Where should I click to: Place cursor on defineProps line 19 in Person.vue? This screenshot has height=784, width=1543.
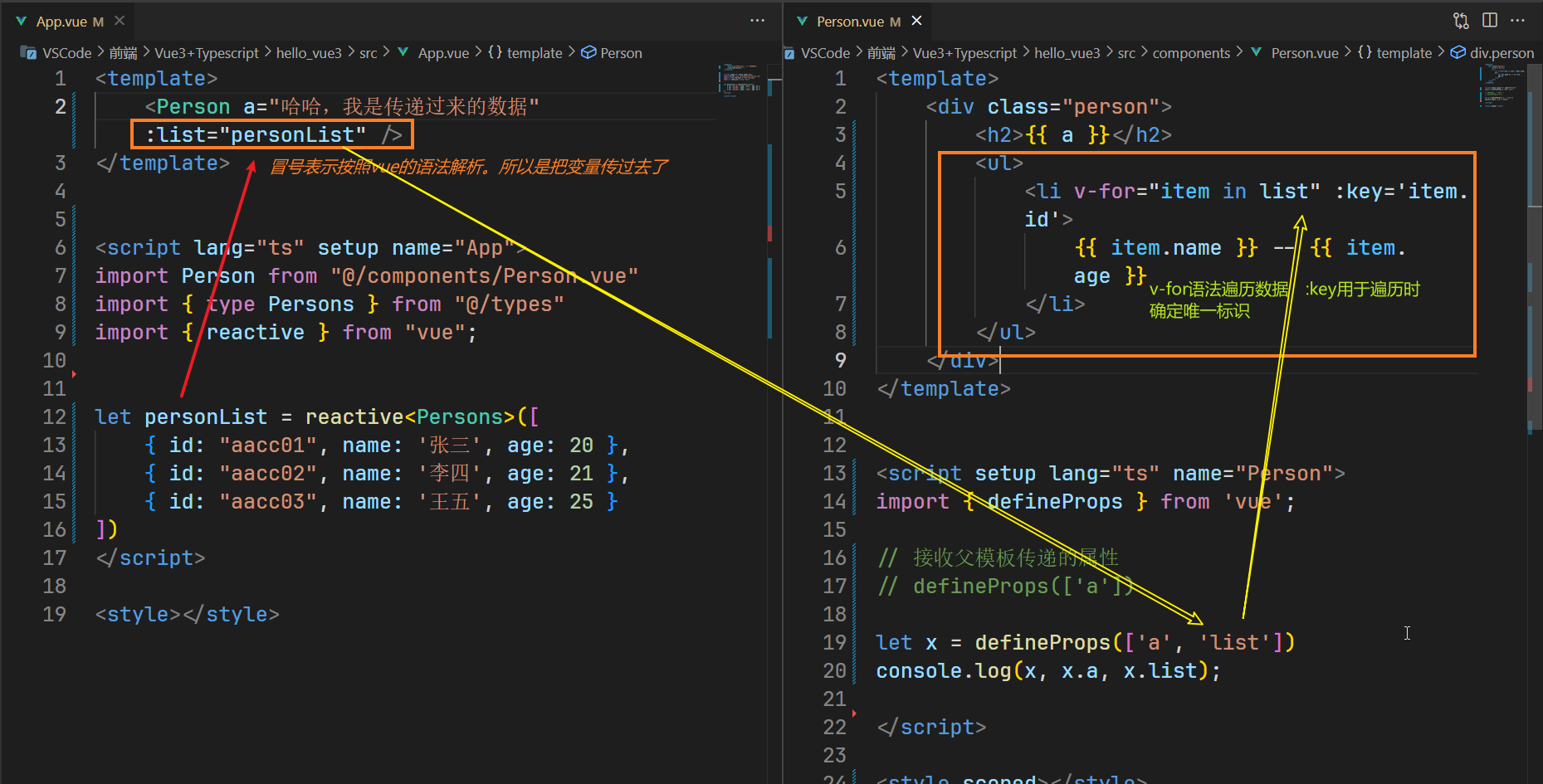tap(1043, 643)
